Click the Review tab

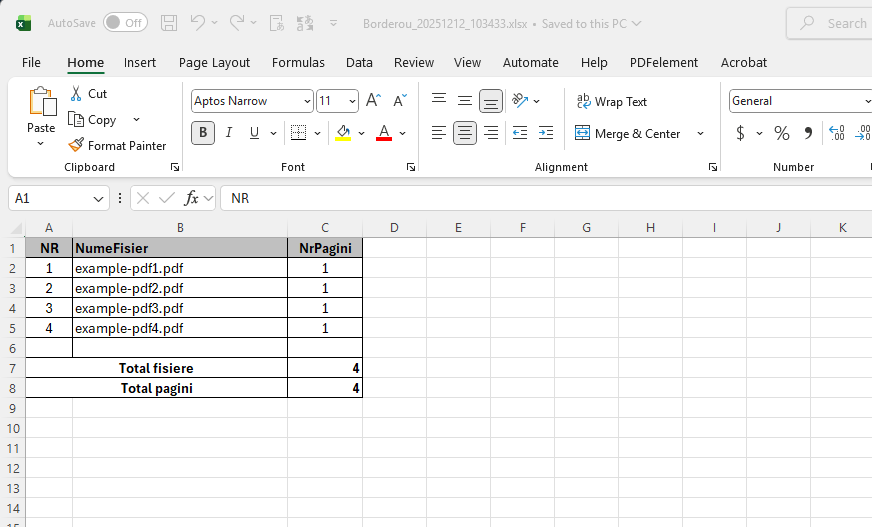tap(414, 62)
